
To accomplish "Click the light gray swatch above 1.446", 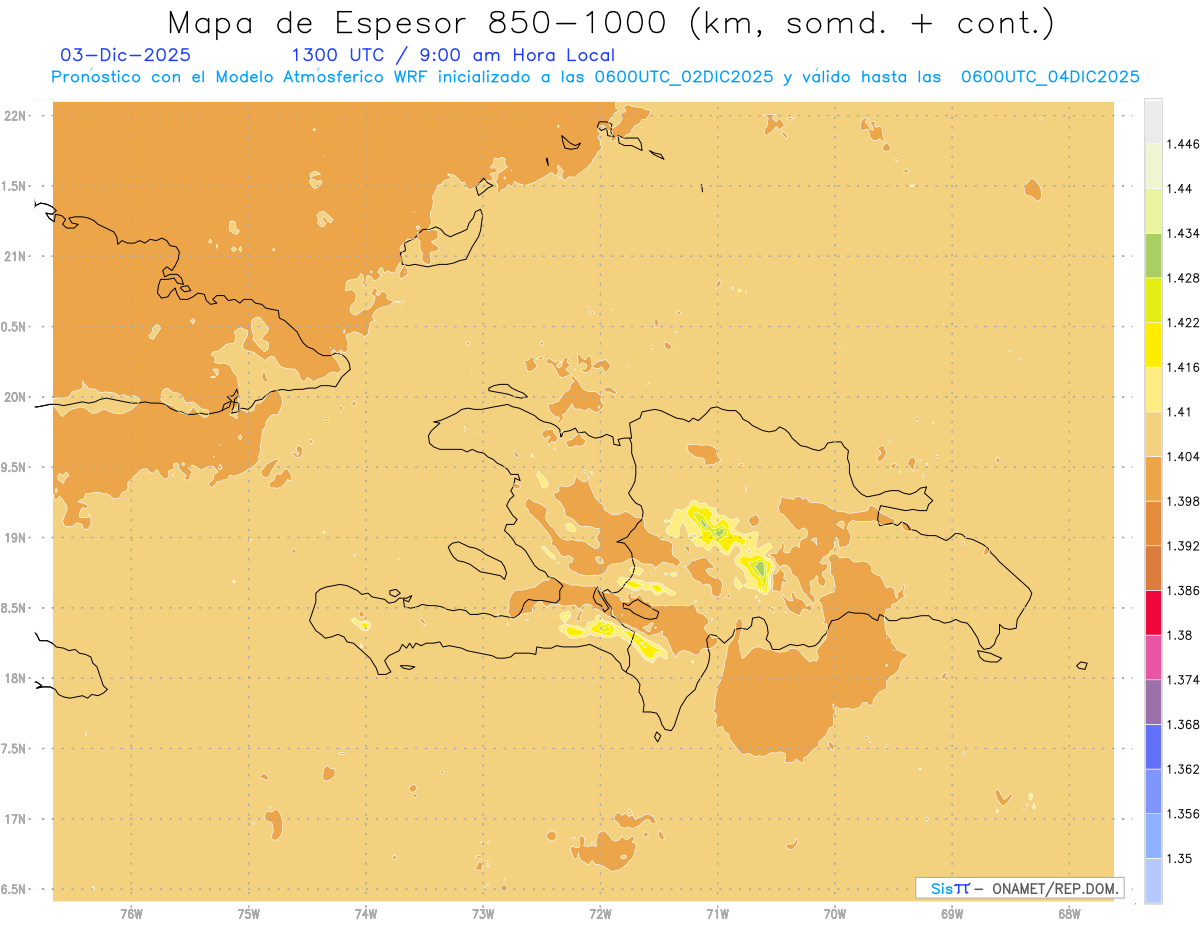I will point(1153,121).
